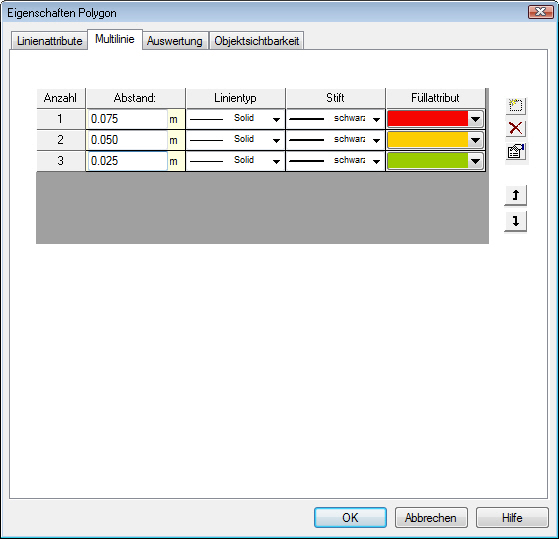Open the red Füllattribut dropdown arrow
The width and height of the screenshot is (559, 539).
click(475, 119)
